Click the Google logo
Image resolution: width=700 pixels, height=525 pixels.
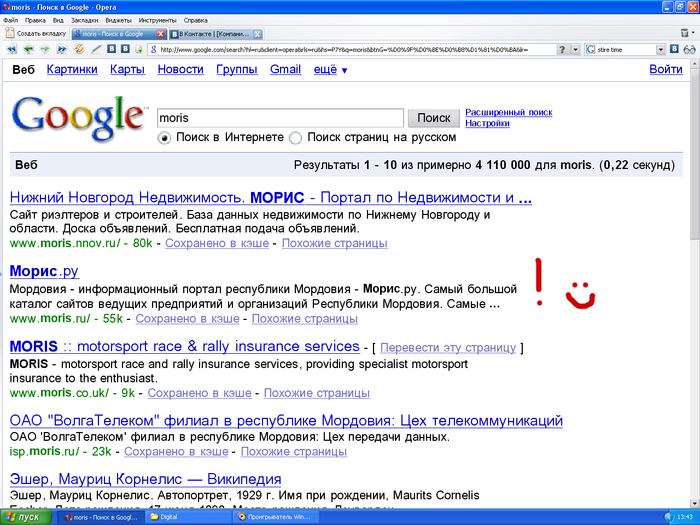tap(79, 117)
